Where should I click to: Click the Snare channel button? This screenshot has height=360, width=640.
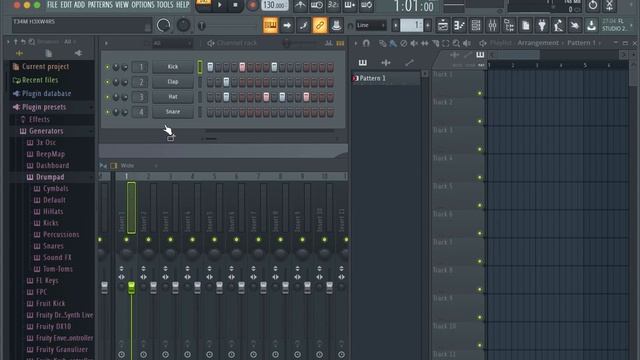coord(173,111)
